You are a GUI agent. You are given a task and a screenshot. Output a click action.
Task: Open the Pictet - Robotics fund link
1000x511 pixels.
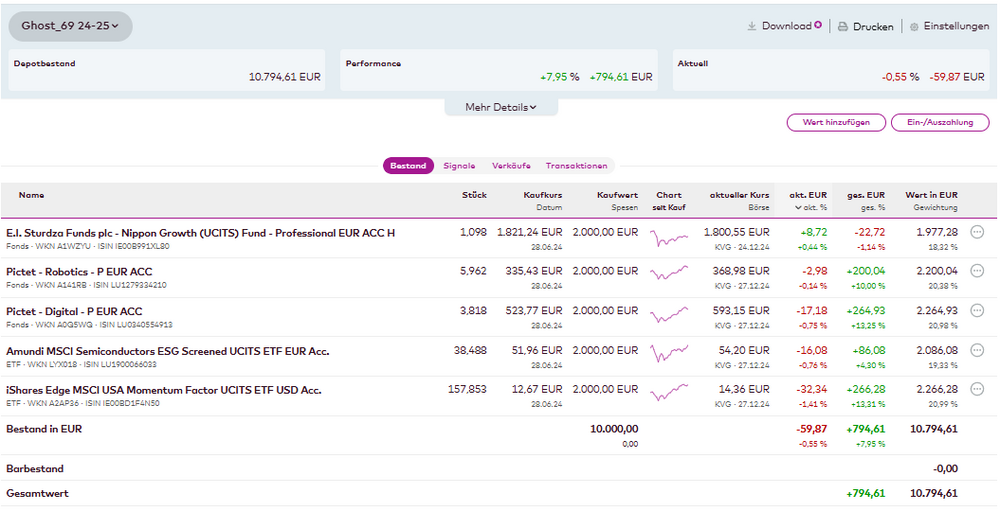tap(79, 272)
